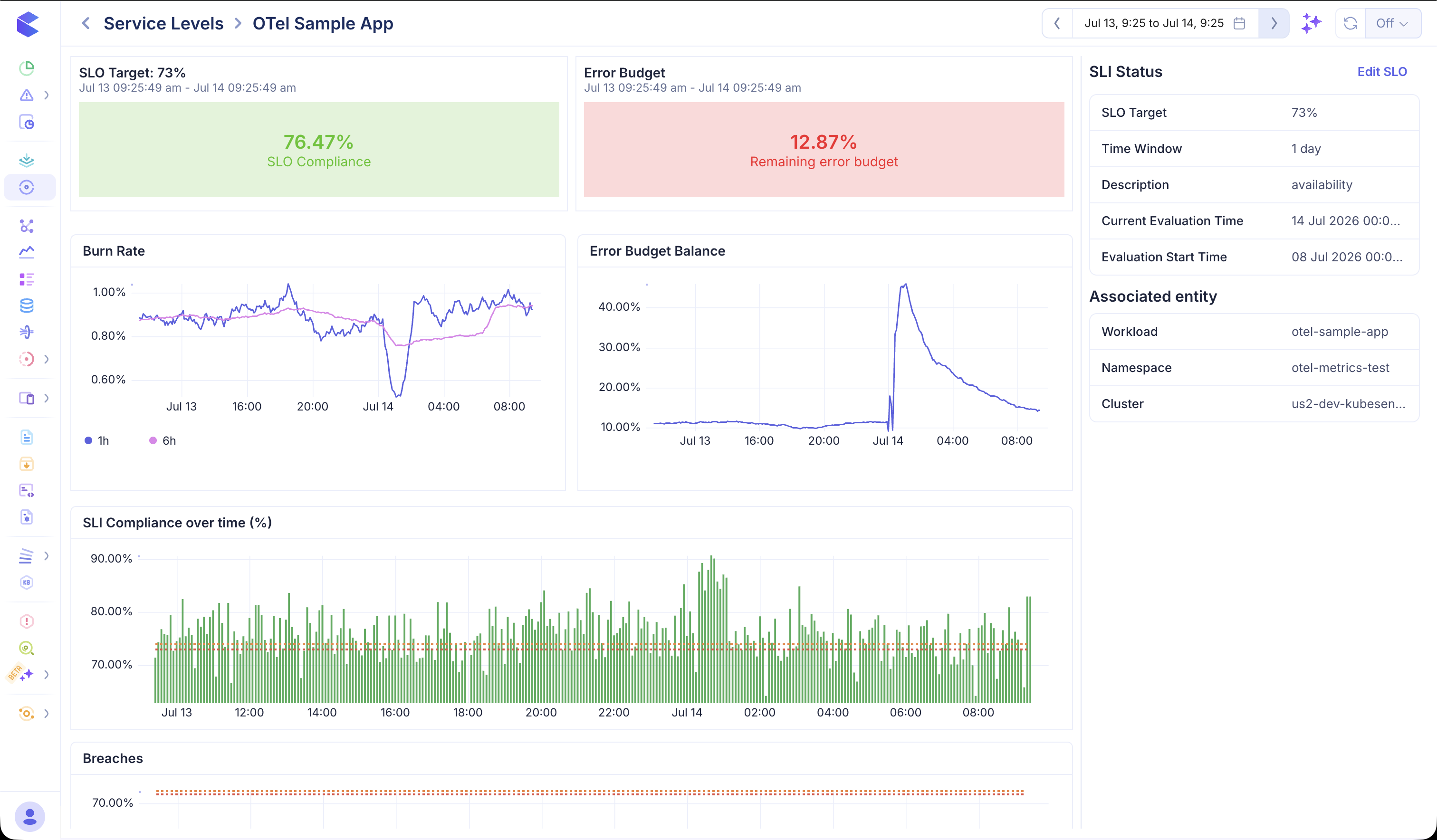Click the SLI Compliance over time title

[177, 523]
